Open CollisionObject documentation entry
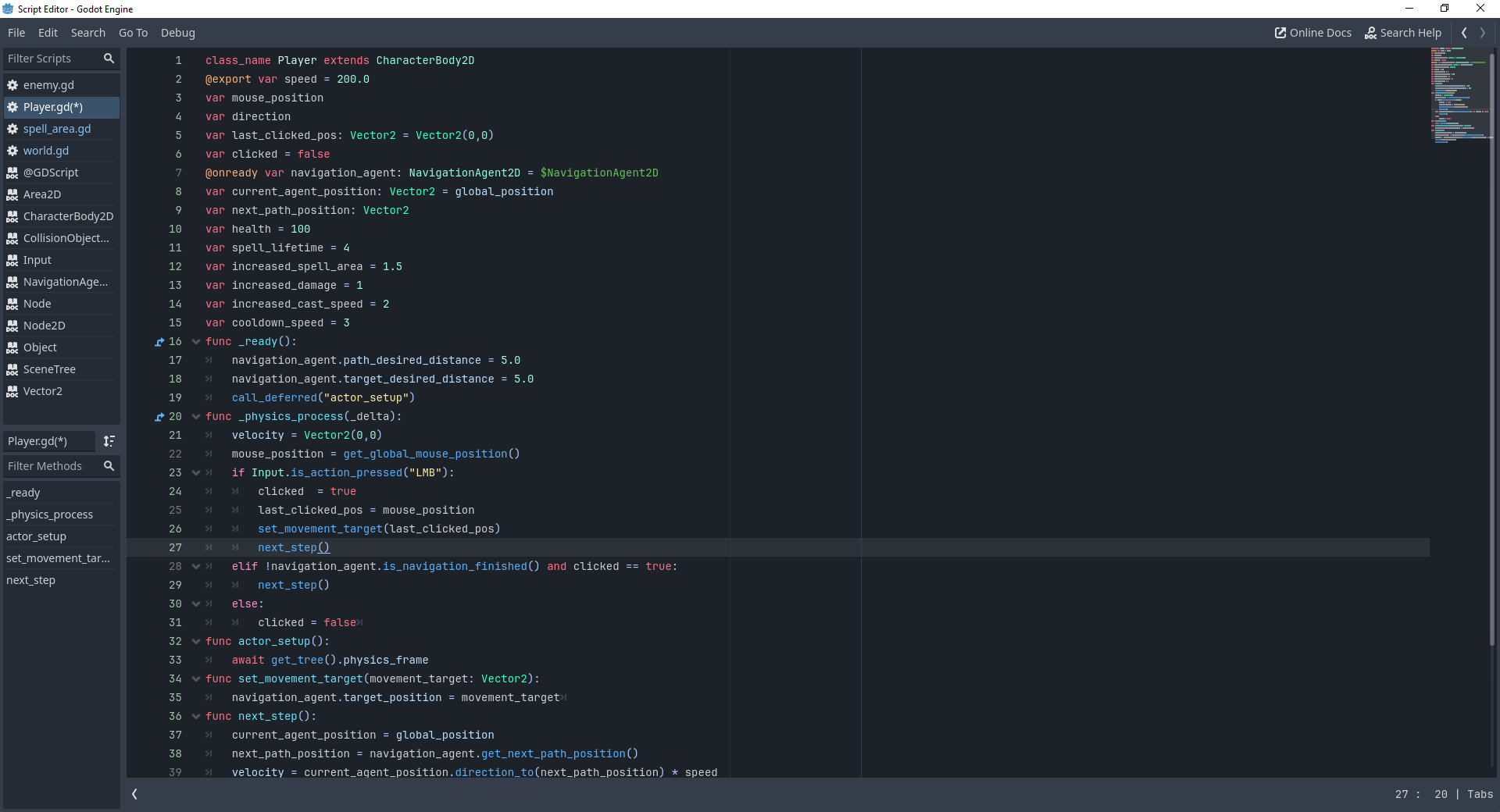This screenshot has width=1500, height=812. click(61, 238)
